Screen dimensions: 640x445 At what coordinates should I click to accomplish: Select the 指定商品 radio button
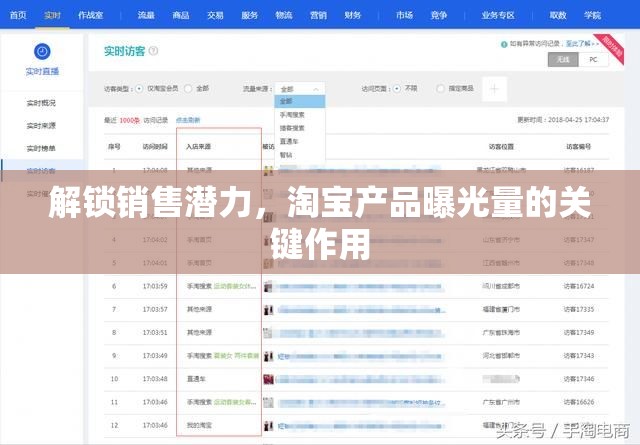[440, 89]
